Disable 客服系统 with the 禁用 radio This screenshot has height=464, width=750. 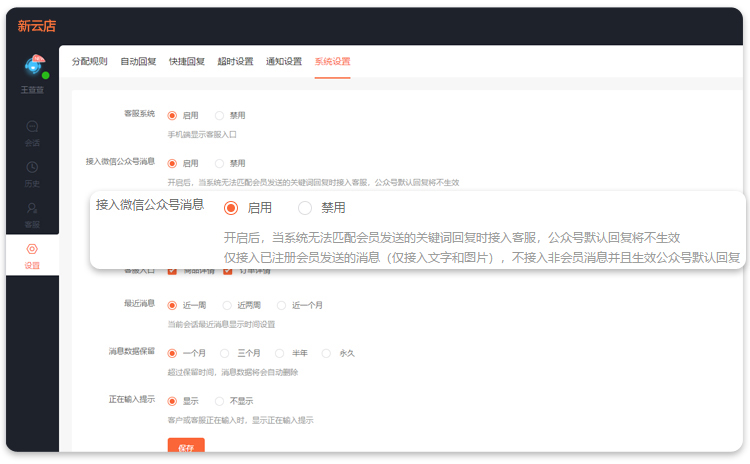[x=220, y=115]
